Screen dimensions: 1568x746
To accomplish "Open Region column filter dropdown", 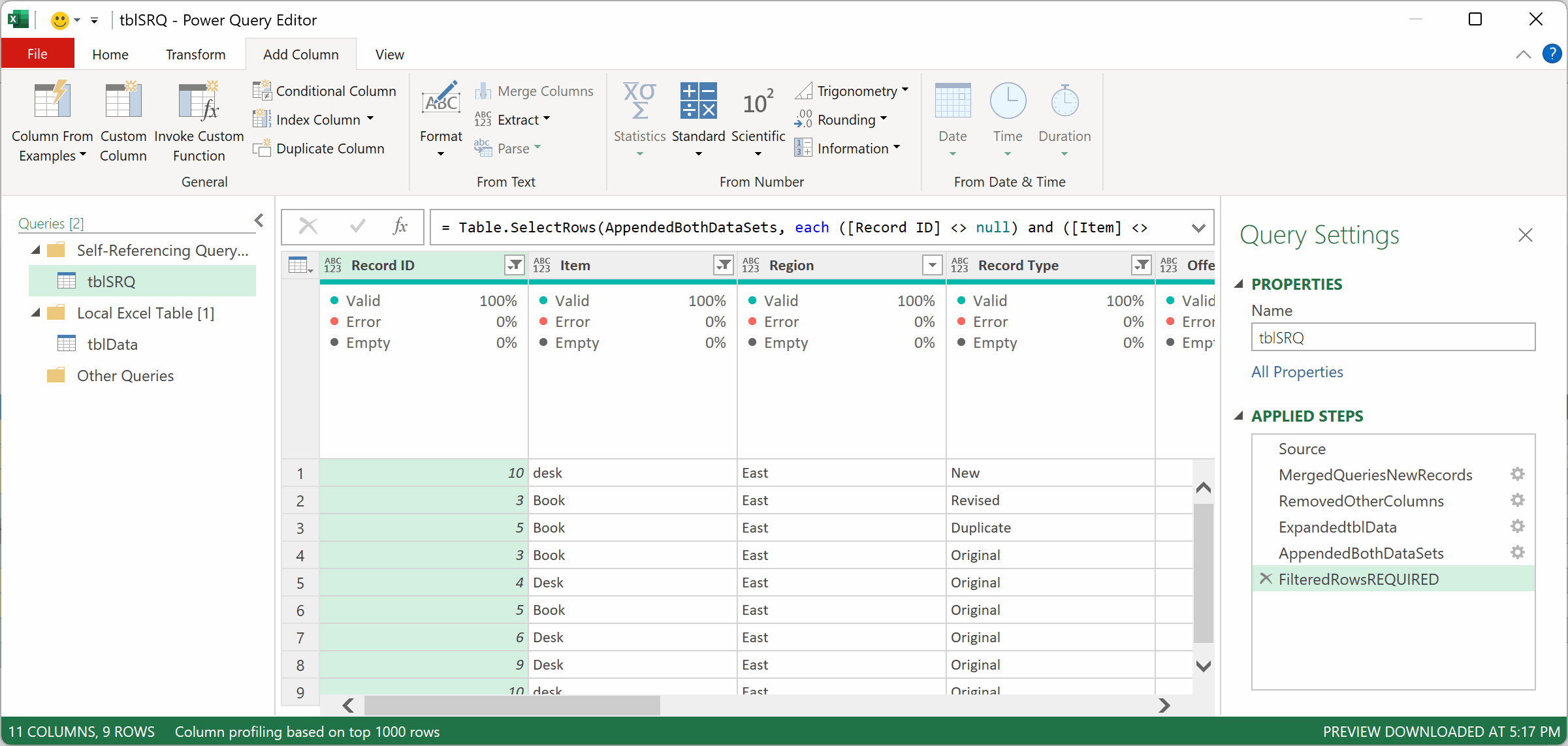I will click(933, 265).
